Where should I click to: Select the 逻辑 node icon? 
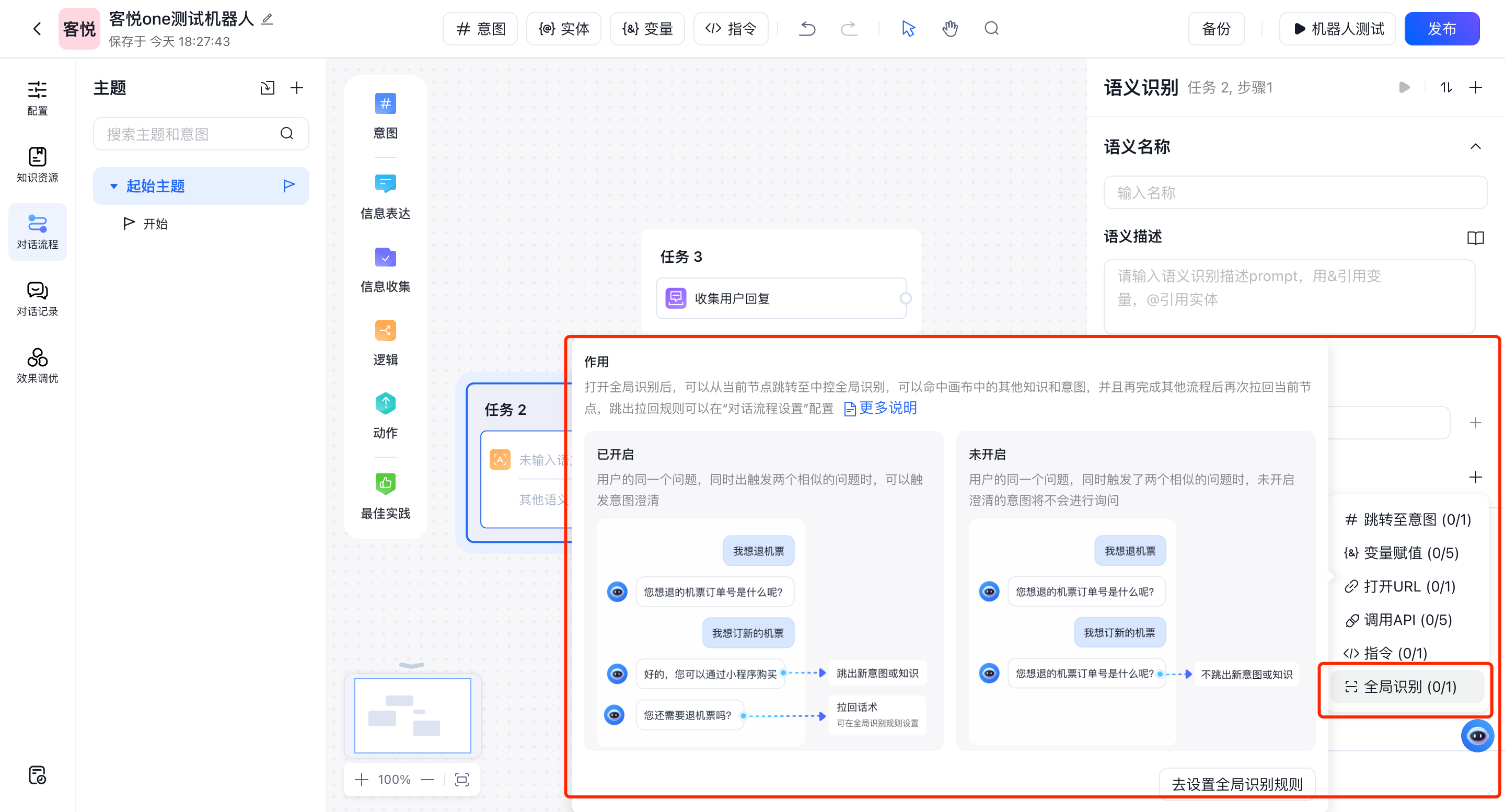tap(385, 331)
